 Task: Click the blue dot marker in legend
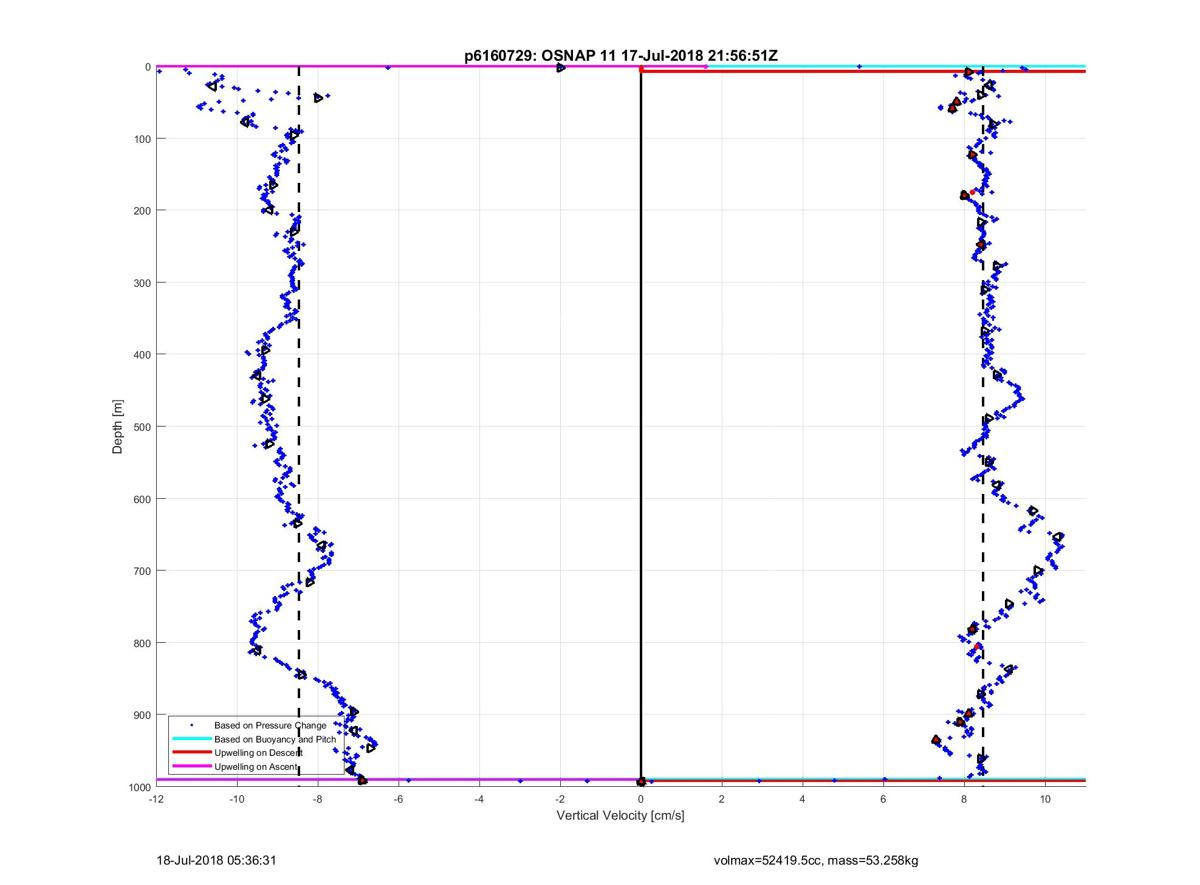[x=191, y=725]
